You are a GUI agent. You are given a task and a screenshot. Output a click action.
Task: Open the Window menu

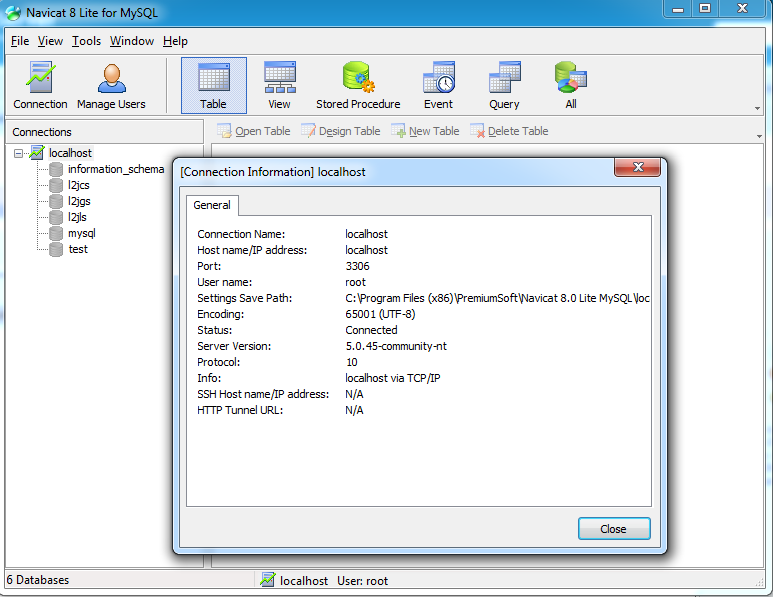coord(132,41)
